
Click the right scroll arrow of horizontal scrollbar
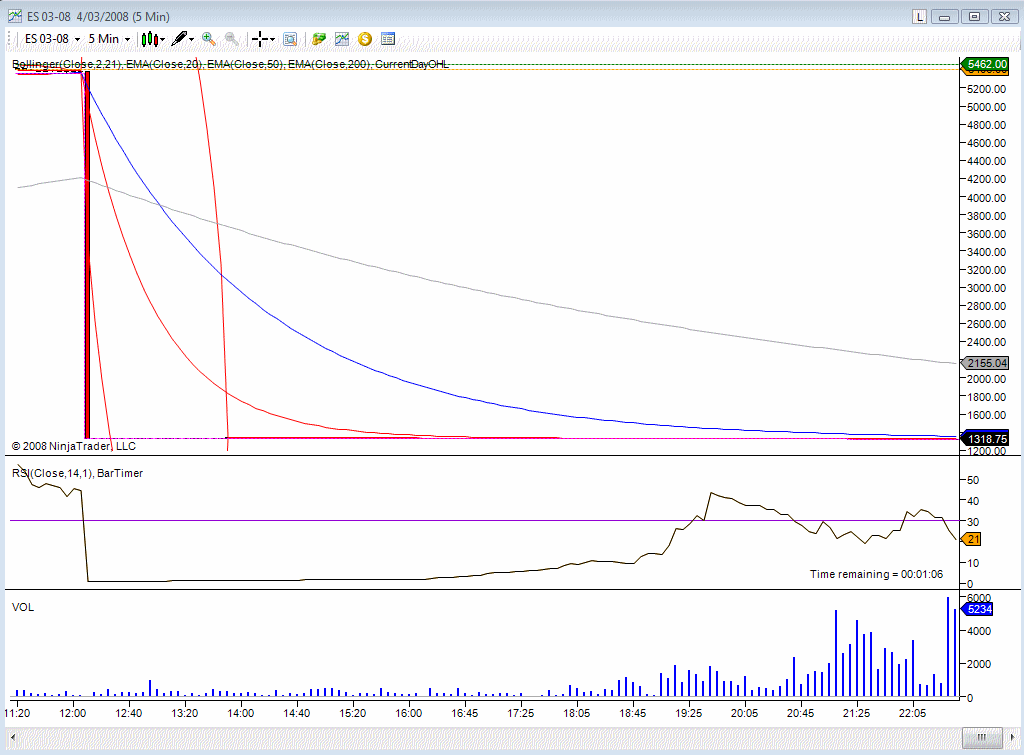click(x=1012, y=737)
